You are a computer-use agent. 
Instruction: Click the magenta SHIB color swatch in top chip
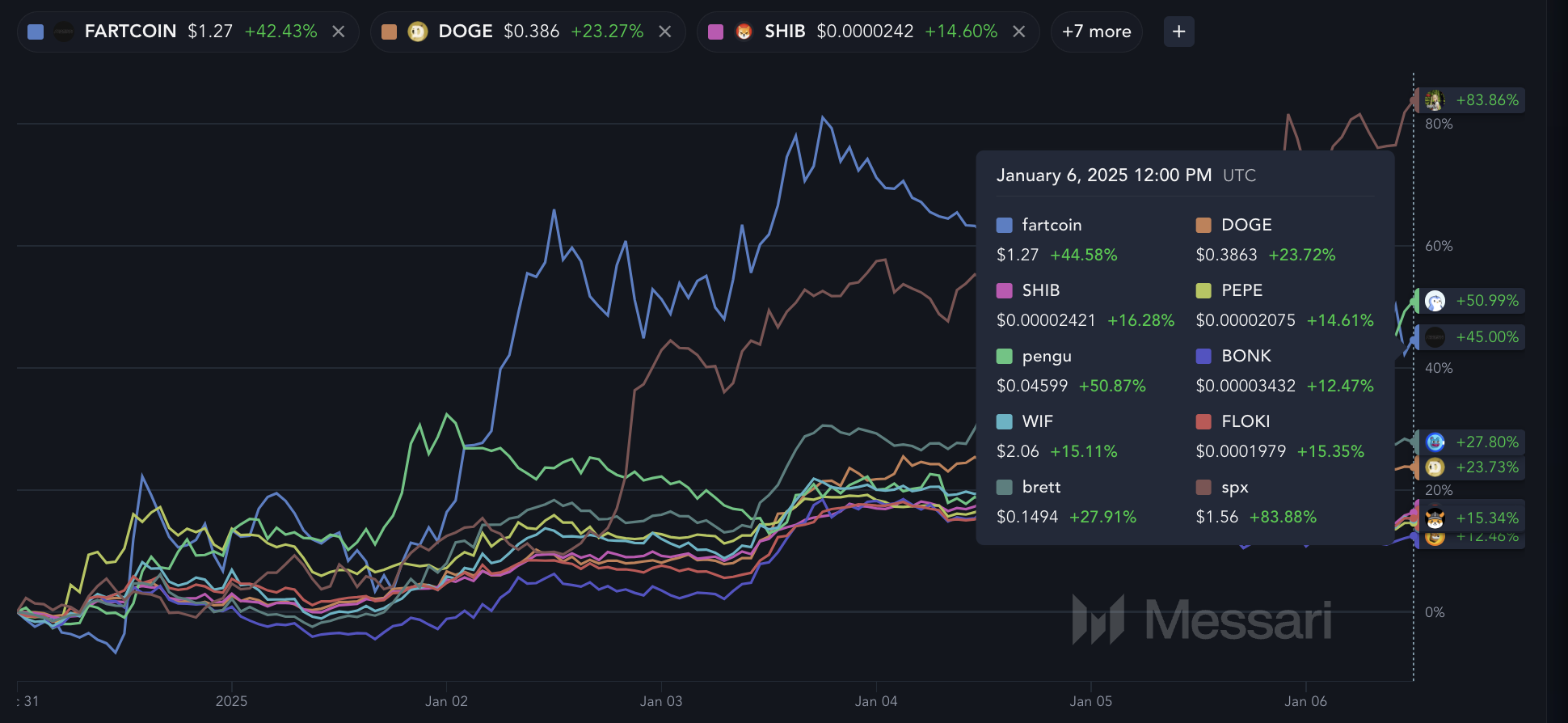(715, 32)
